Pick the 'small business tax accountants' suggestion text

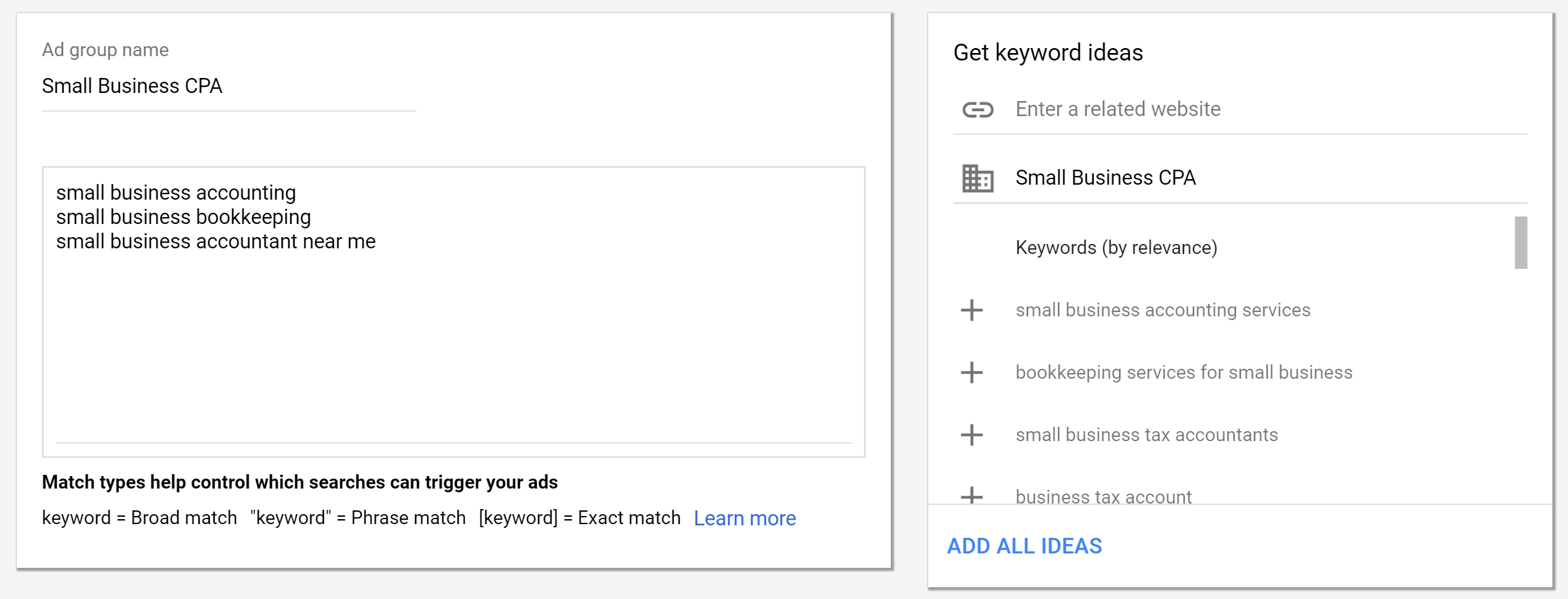[x=1146, y=435]
